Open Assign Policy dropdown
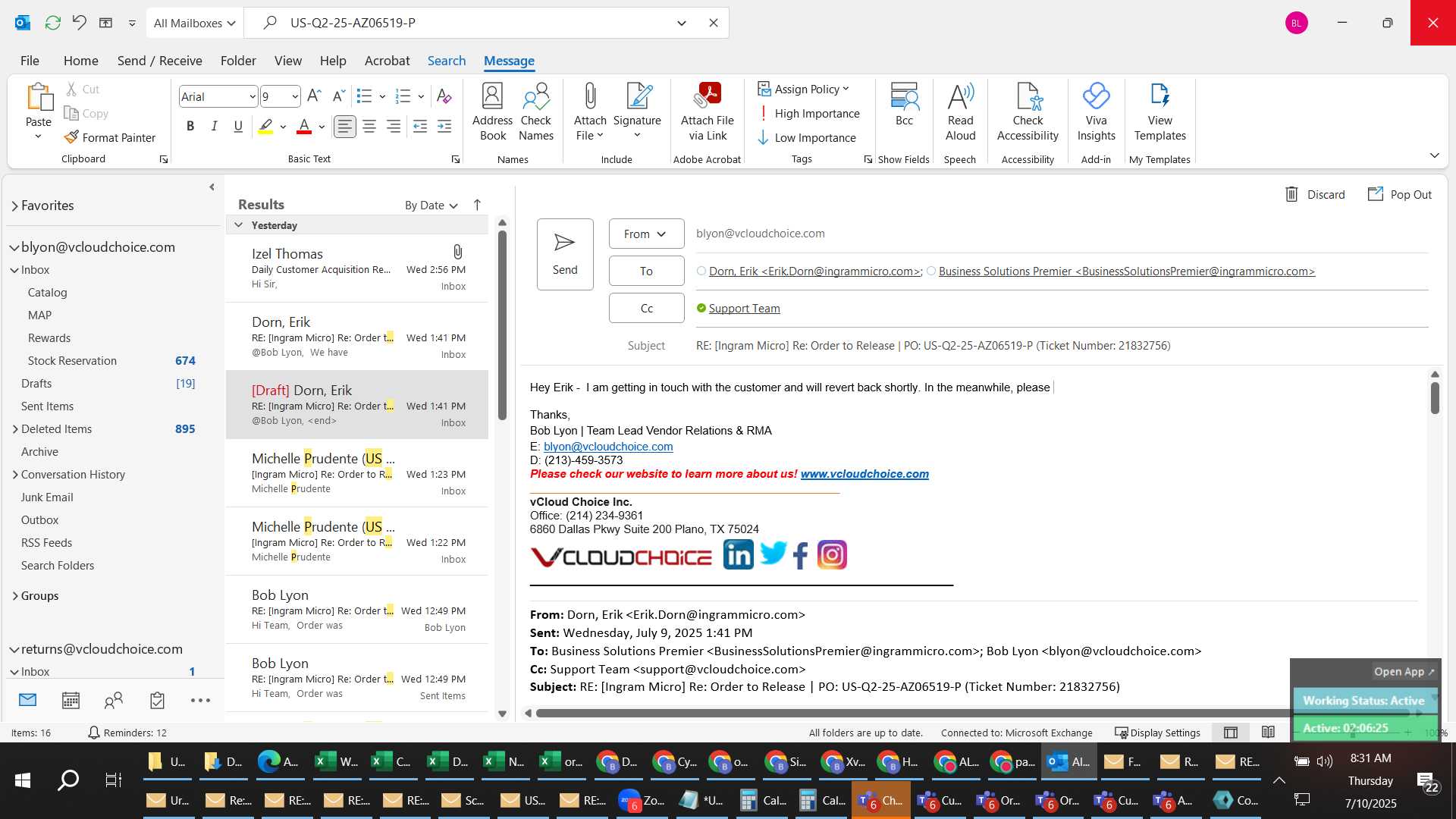 pyautogui.click(x=803, y=89)
